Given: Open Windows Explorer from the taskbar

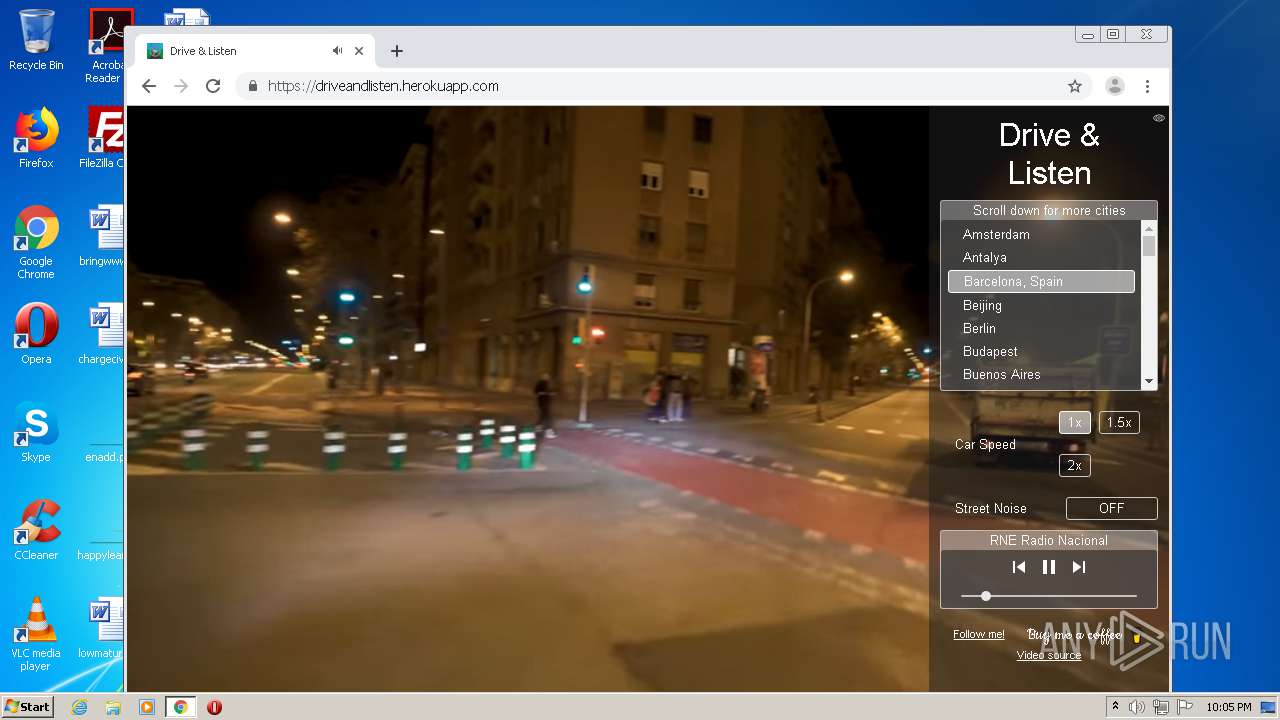Looking at the screenshot, I should (113, 707).
